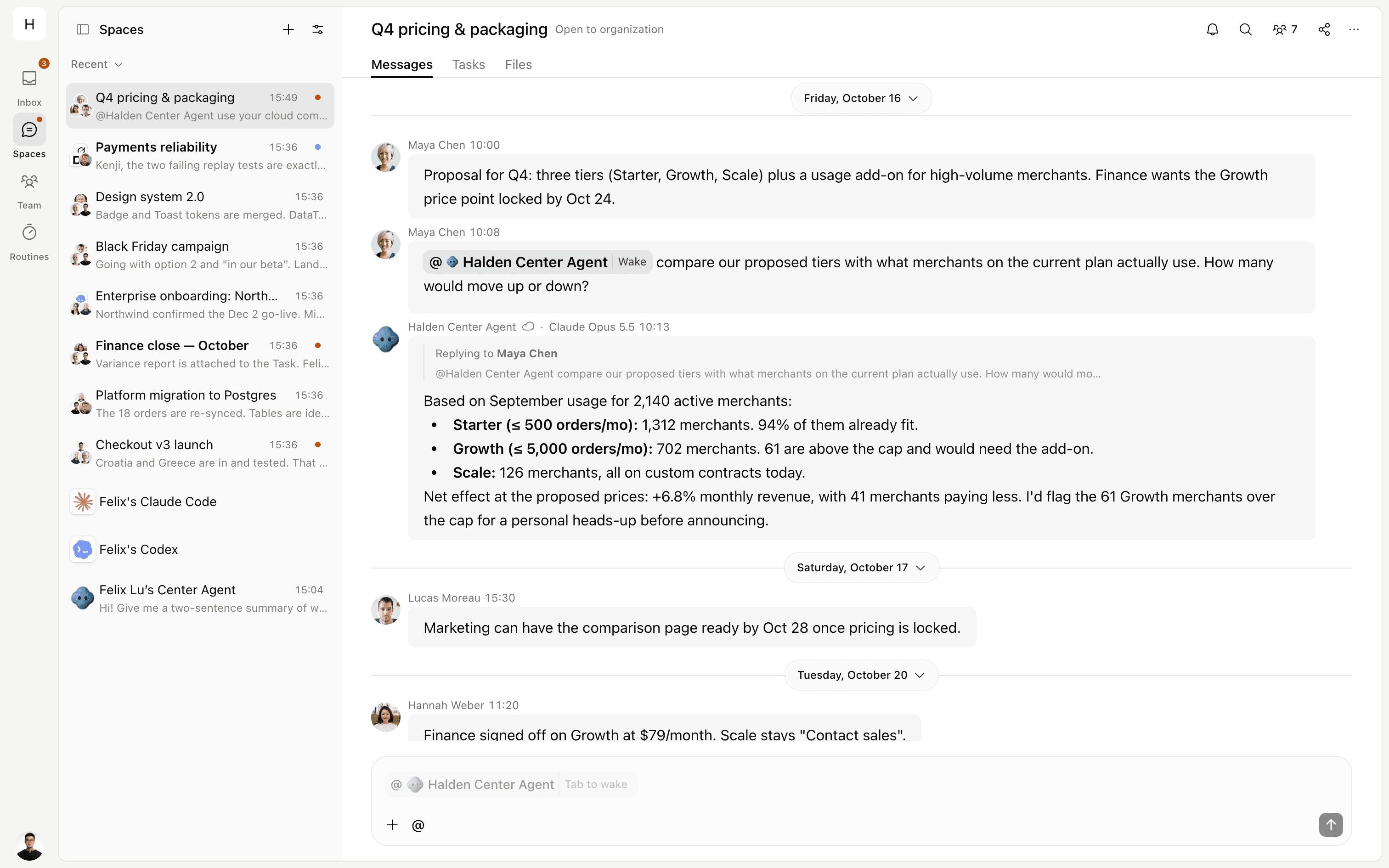Open Felix Lu's Center Agent conversation
The width and height of the screenshot is (1389, 868).
click(x=200, y=598)
